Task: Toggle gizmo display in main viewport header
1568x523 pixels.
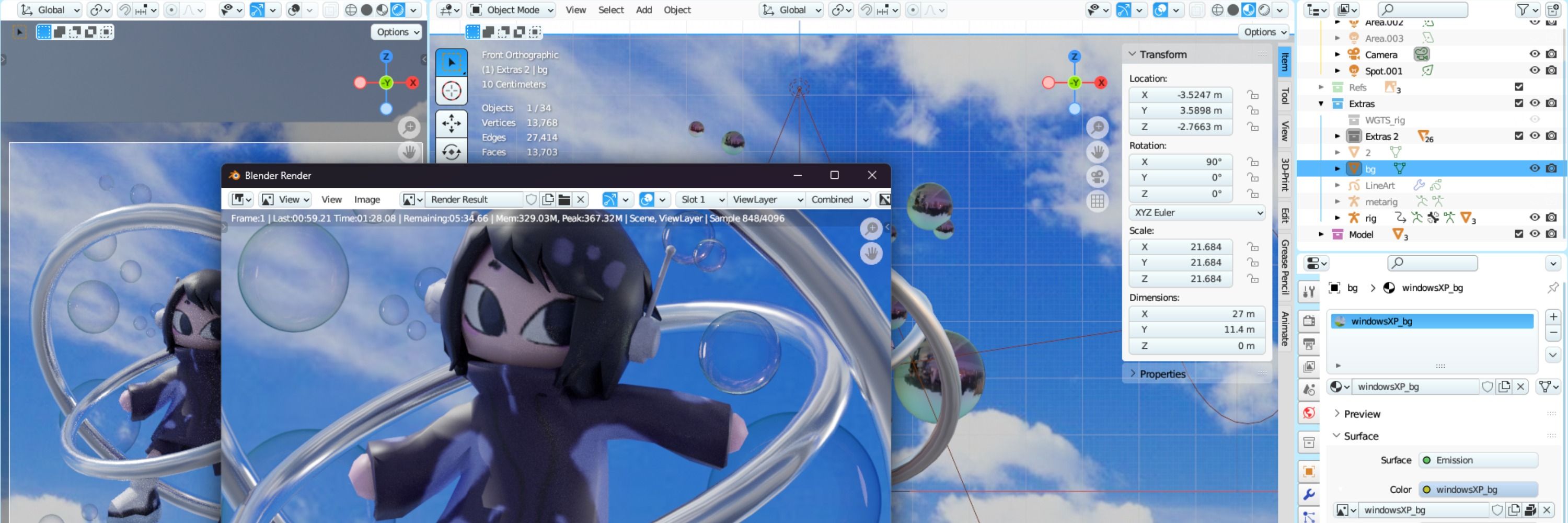Action: coord(1124,10)
